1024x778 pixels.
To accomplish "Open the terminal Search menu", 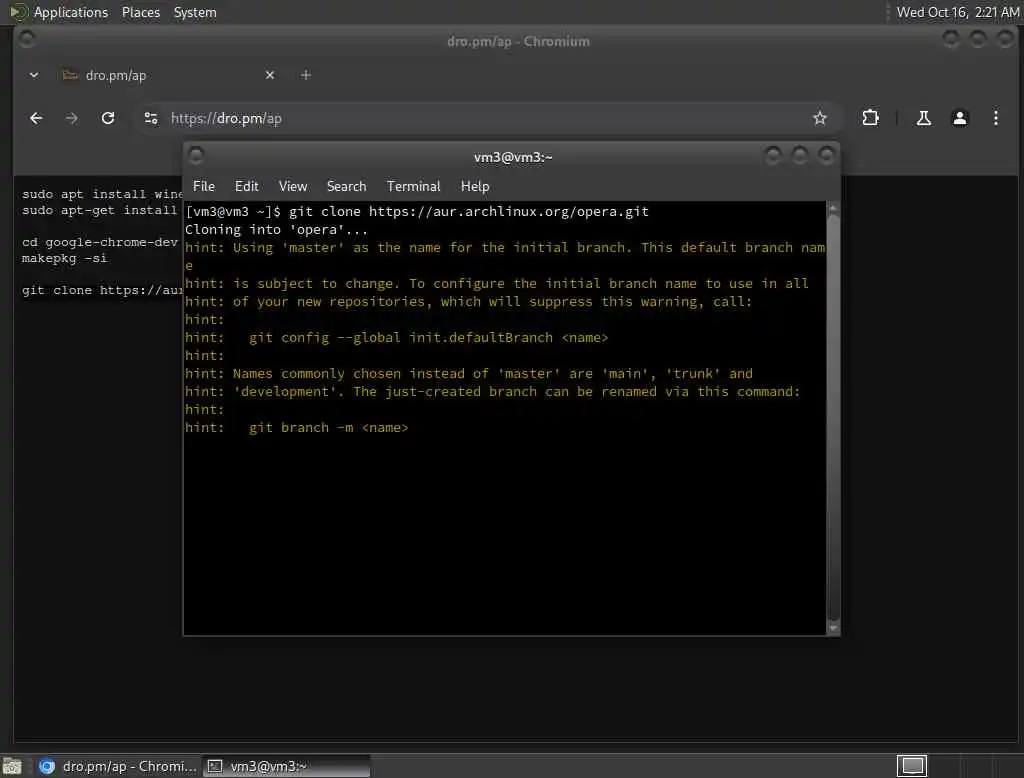I will click(346, 186).
